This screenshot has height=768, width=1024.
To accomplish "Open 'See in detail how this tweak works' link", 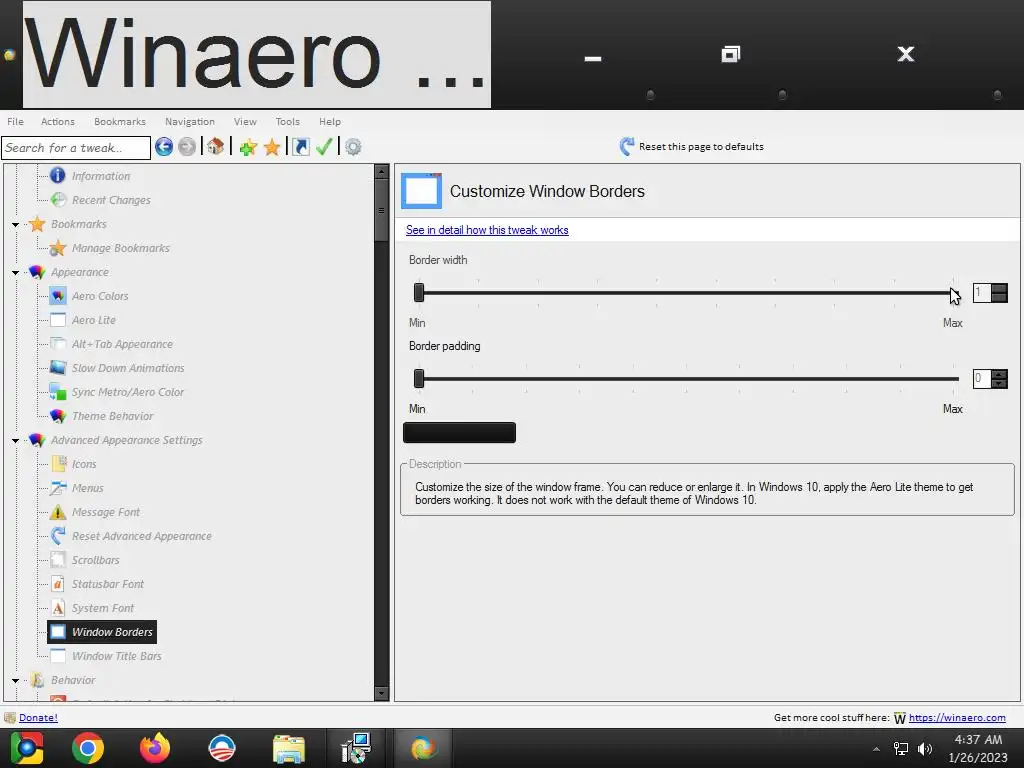I will click(x=487, y=230).
